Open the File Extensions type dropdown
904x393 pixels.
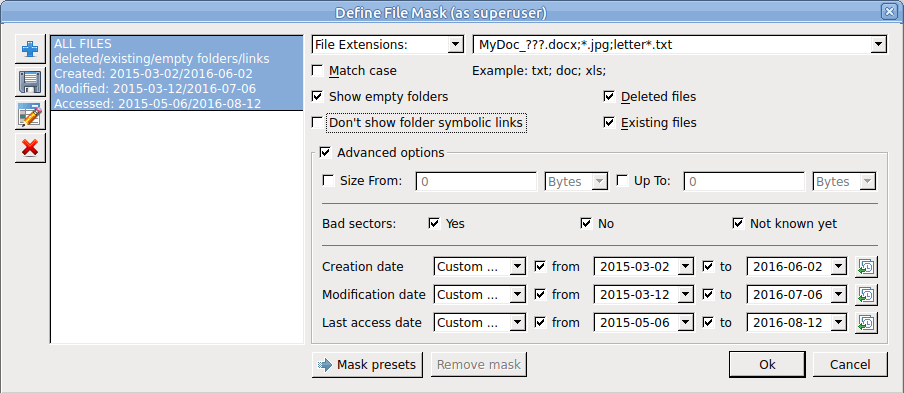coord(455,44)
